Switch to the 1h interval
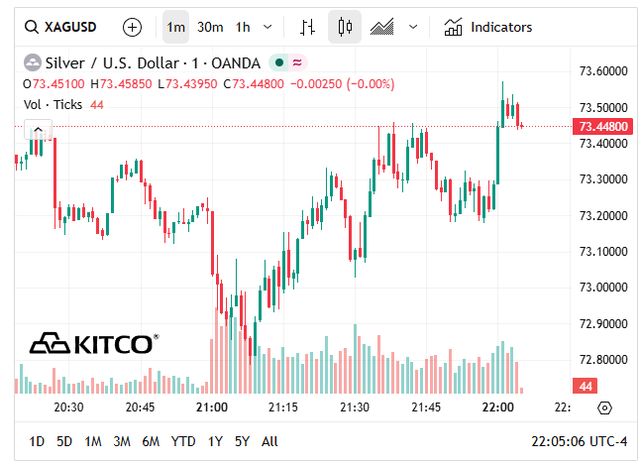This screenshot has height=464, width=640. pos(243,27)
